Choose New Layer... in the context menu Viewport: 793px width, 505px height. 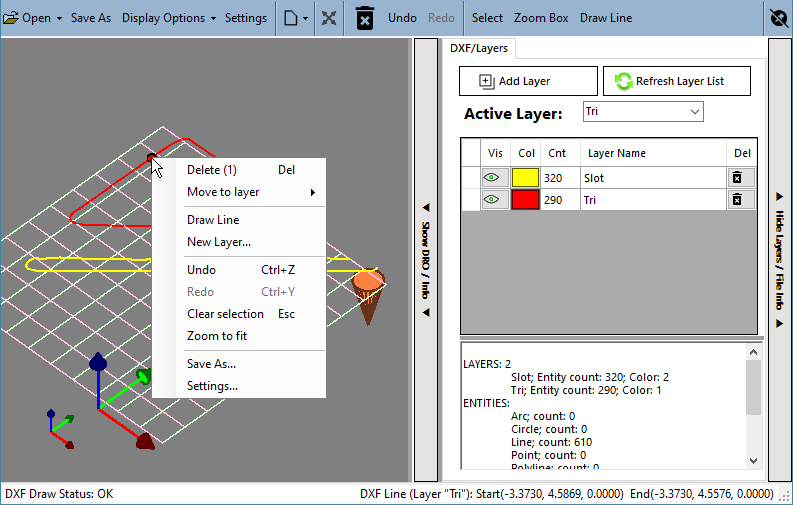pos(239,242)
